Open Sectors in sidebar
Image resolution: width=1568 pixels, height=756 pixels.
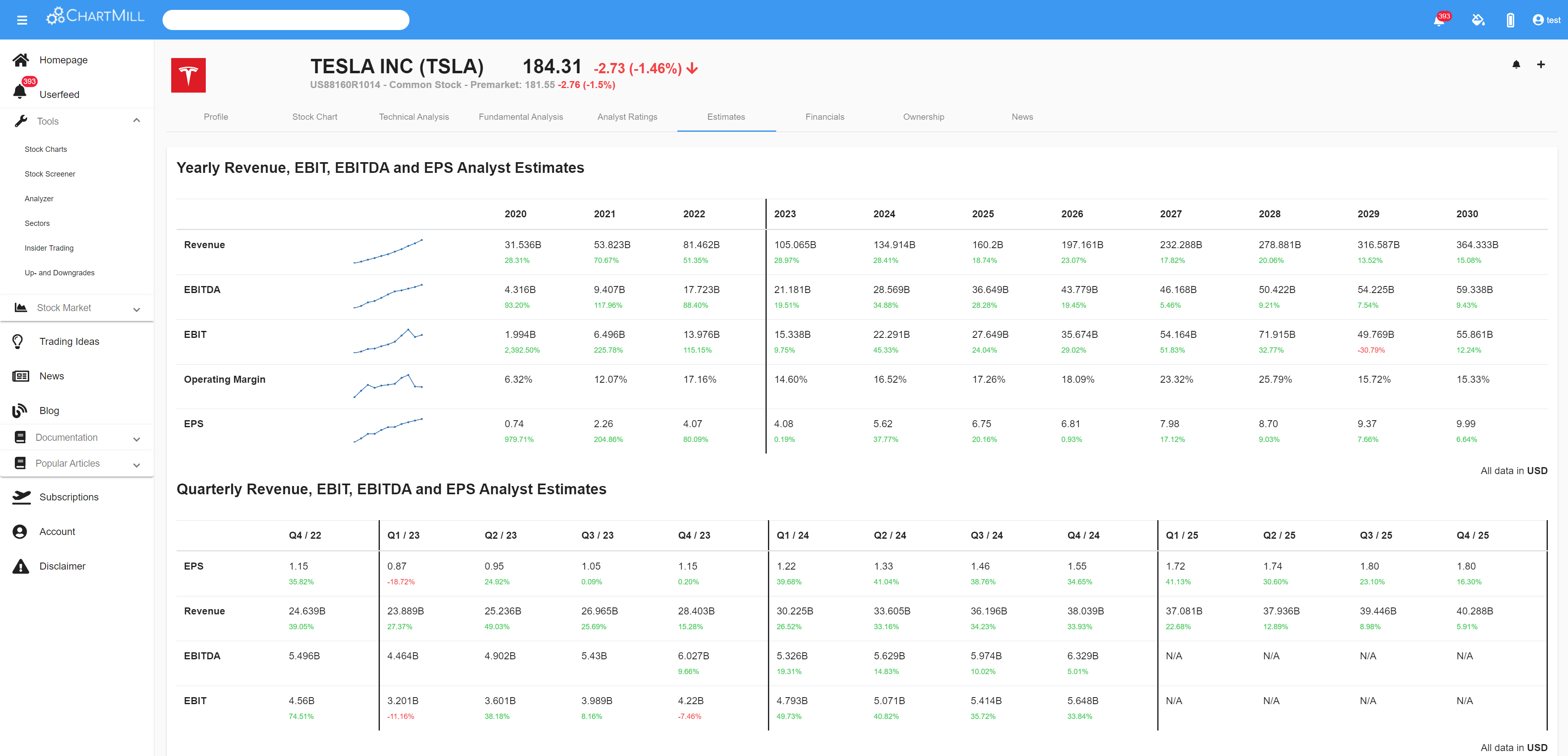click(37, 223)
